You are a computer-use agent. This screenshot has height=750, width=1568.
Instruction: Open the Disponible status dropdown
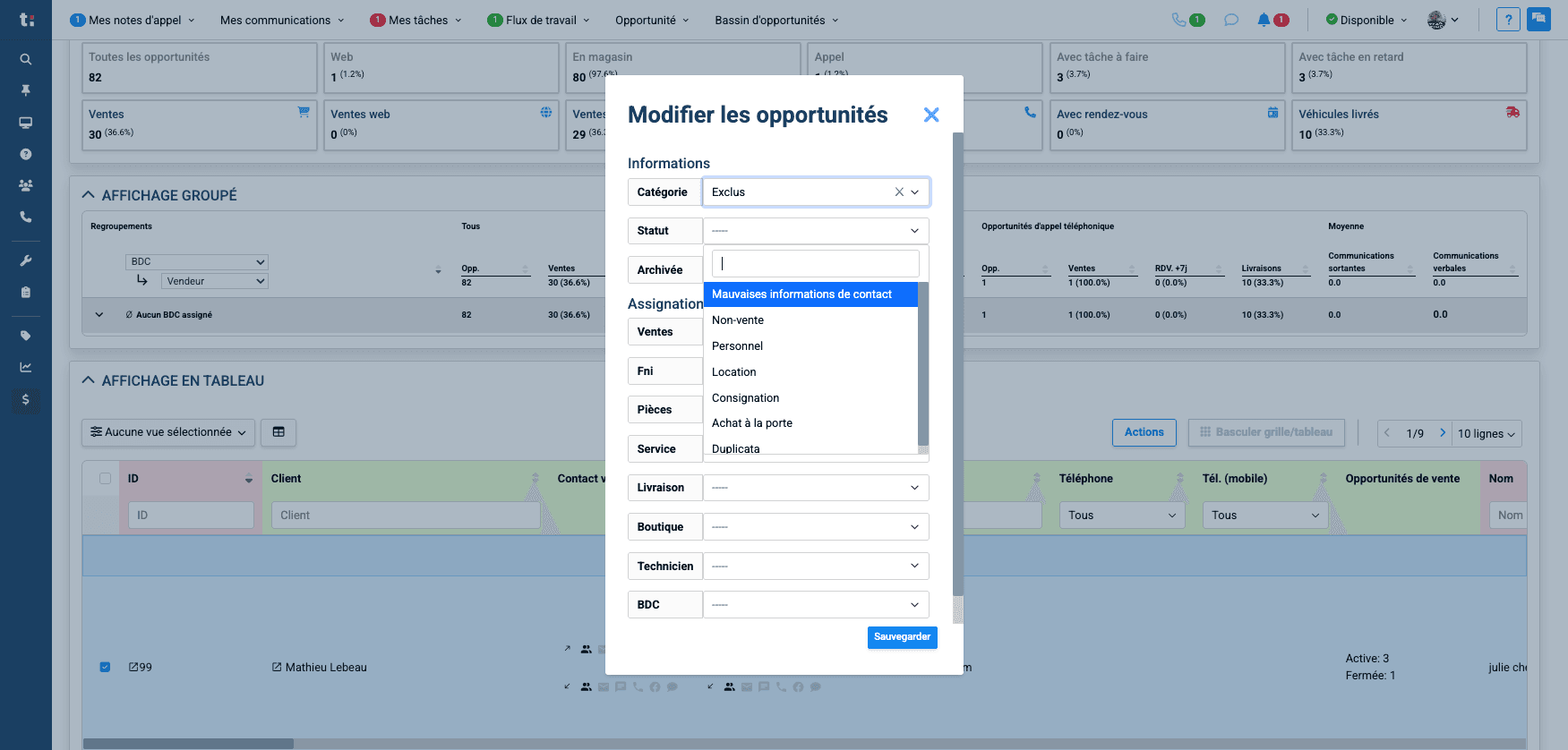[1367, 20]
